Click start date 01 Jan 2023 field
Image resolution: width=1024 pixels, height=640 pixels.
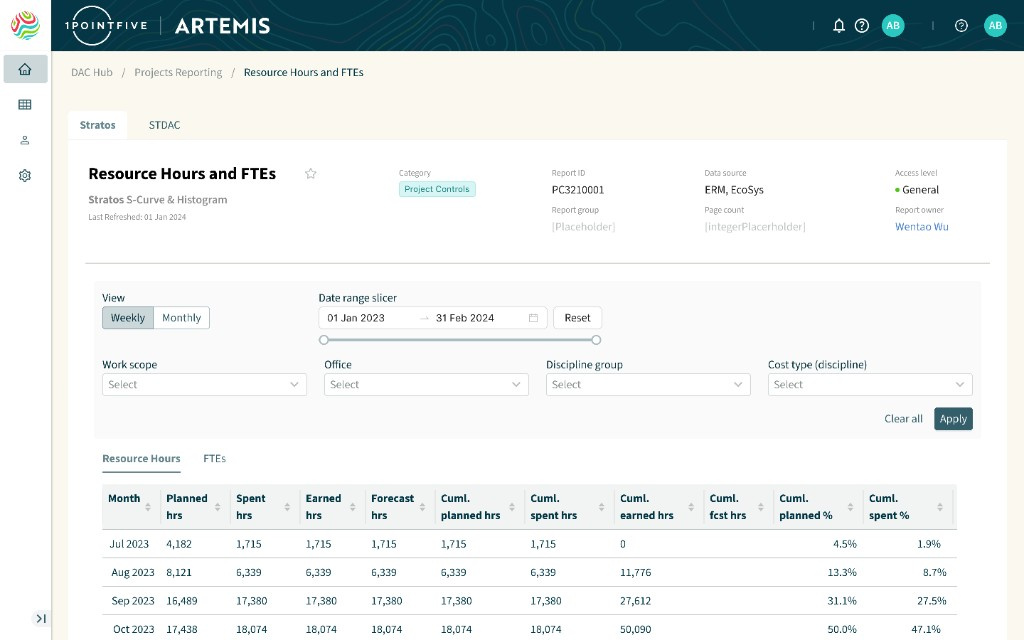coord(356,318)
